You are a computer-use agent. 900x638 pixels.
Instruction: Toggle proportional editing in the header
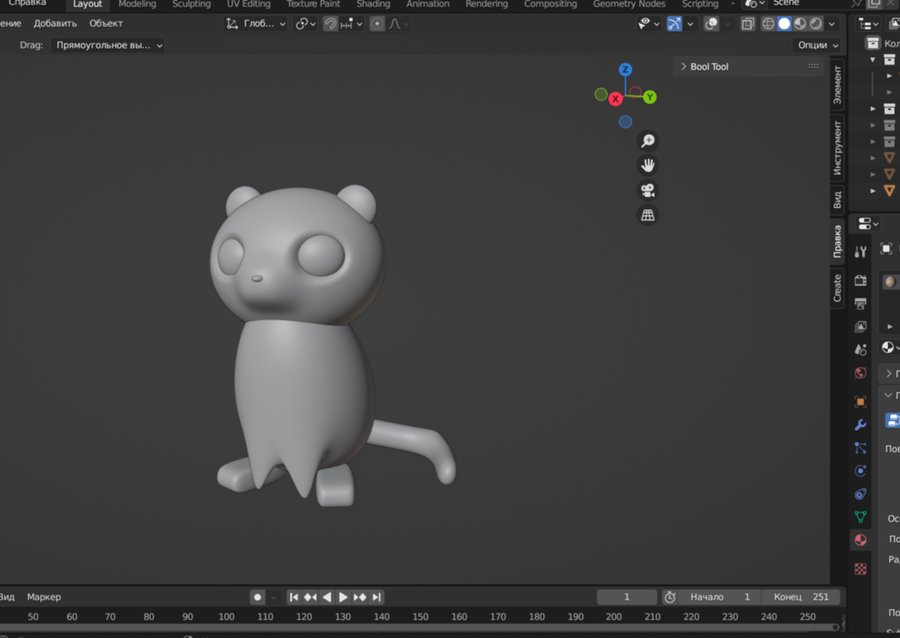click(x=377, y=23)
